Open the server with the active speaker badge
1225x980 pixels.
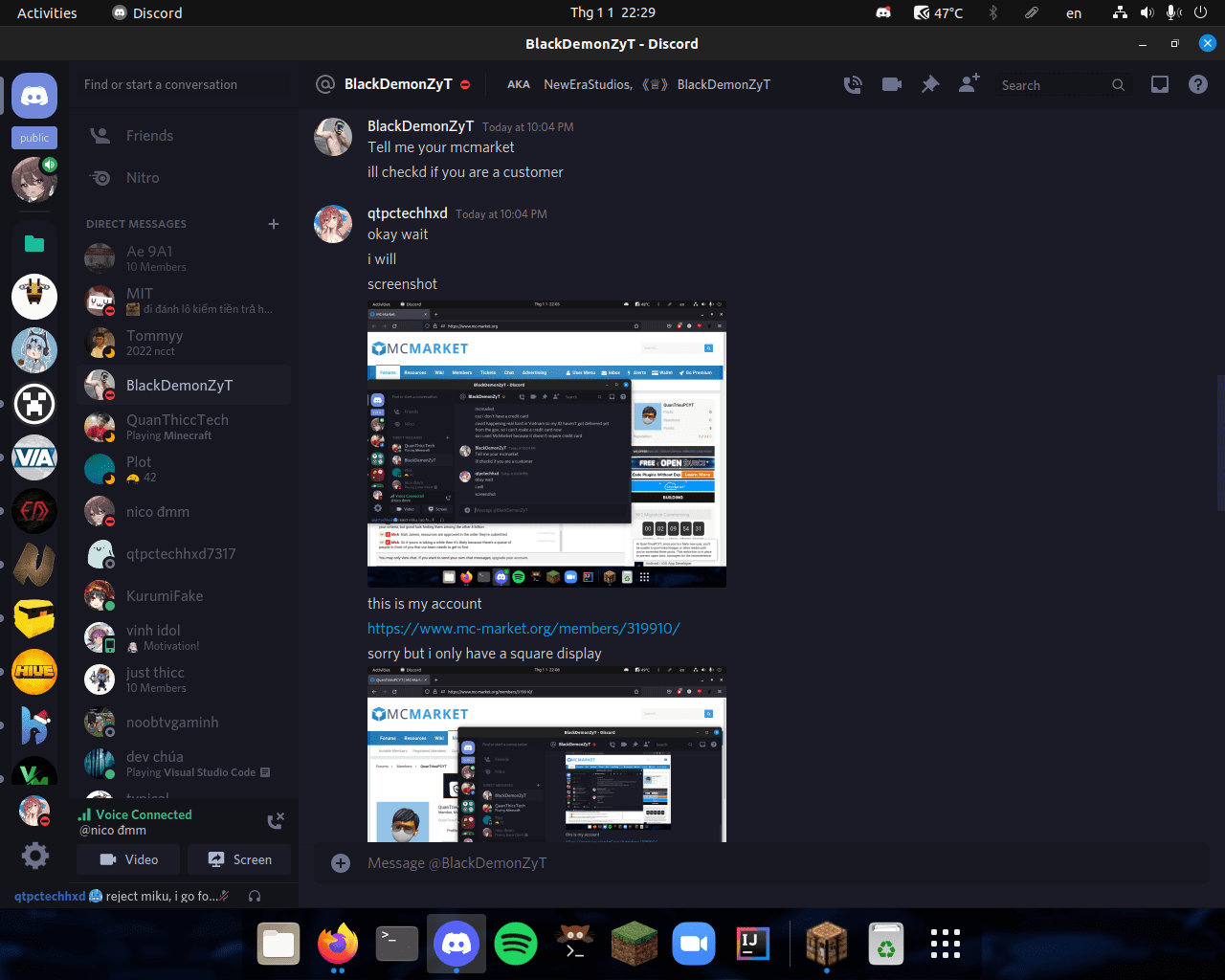(x=34, y=180)
